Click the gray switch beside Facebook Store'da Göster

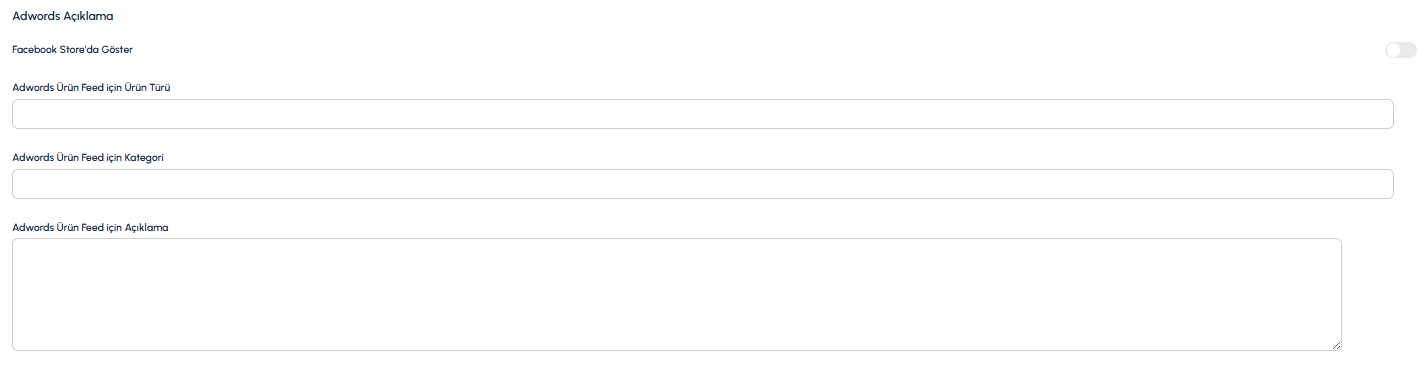1400,50
